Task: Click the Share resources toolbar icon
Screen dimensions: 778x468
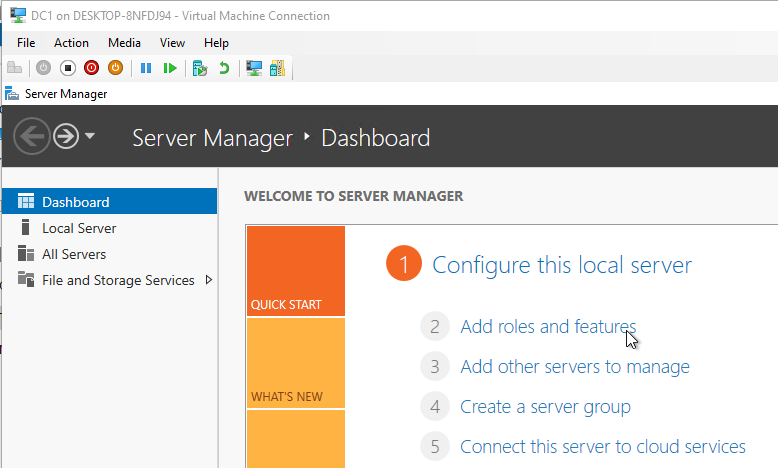Action: (x=277, y=68)
